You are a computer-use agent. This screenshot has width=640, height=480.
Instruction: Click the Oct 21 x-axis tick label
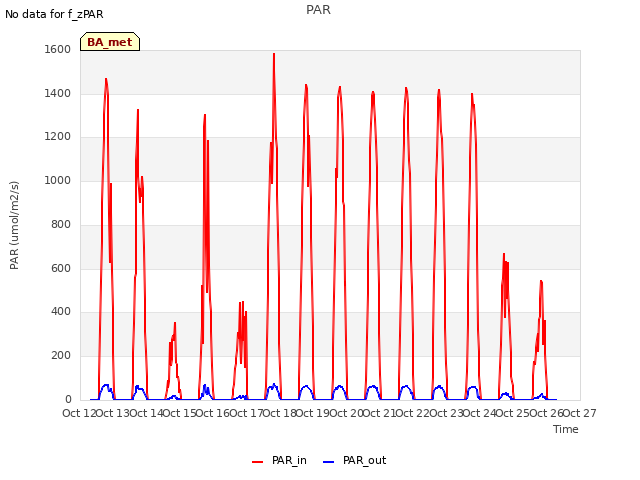[379, 413]
